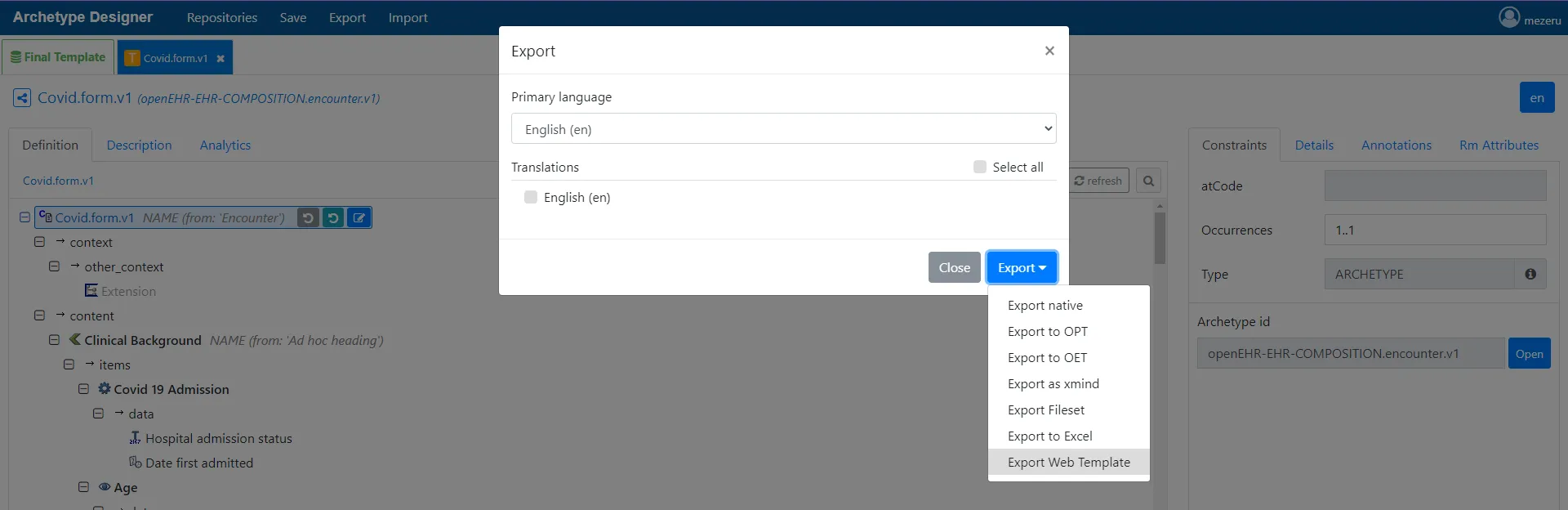Click the info icon next to ARCHETYPE type

point(1530,275)
